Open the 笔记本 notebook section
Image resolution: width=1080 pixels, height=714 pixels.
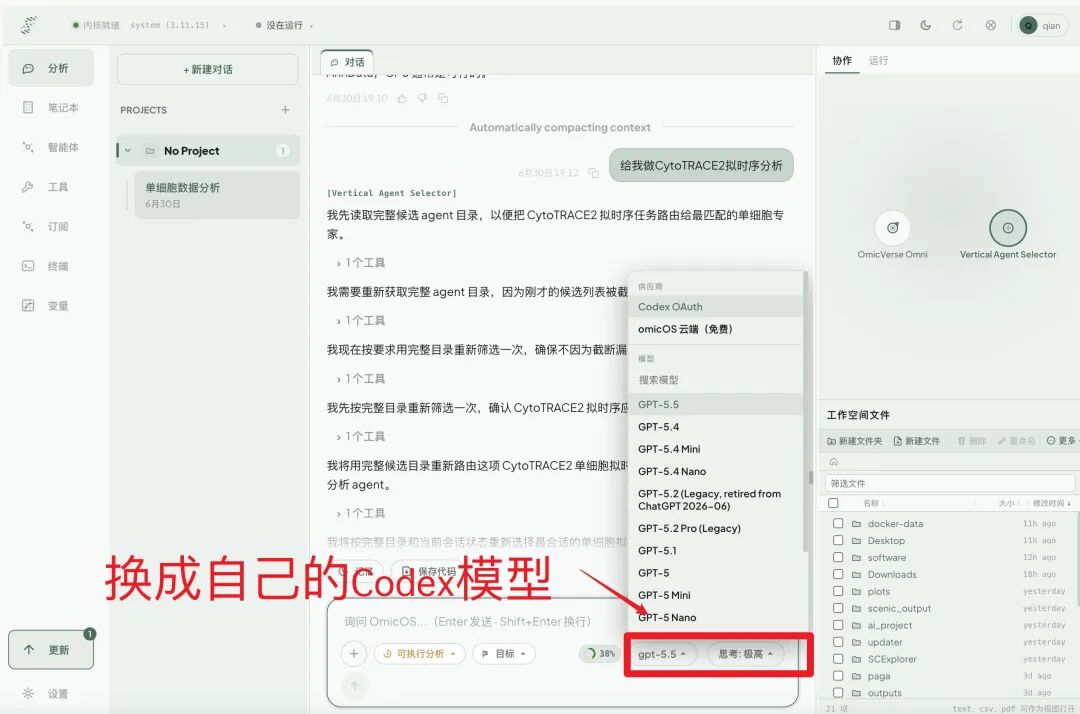(51, 107)
